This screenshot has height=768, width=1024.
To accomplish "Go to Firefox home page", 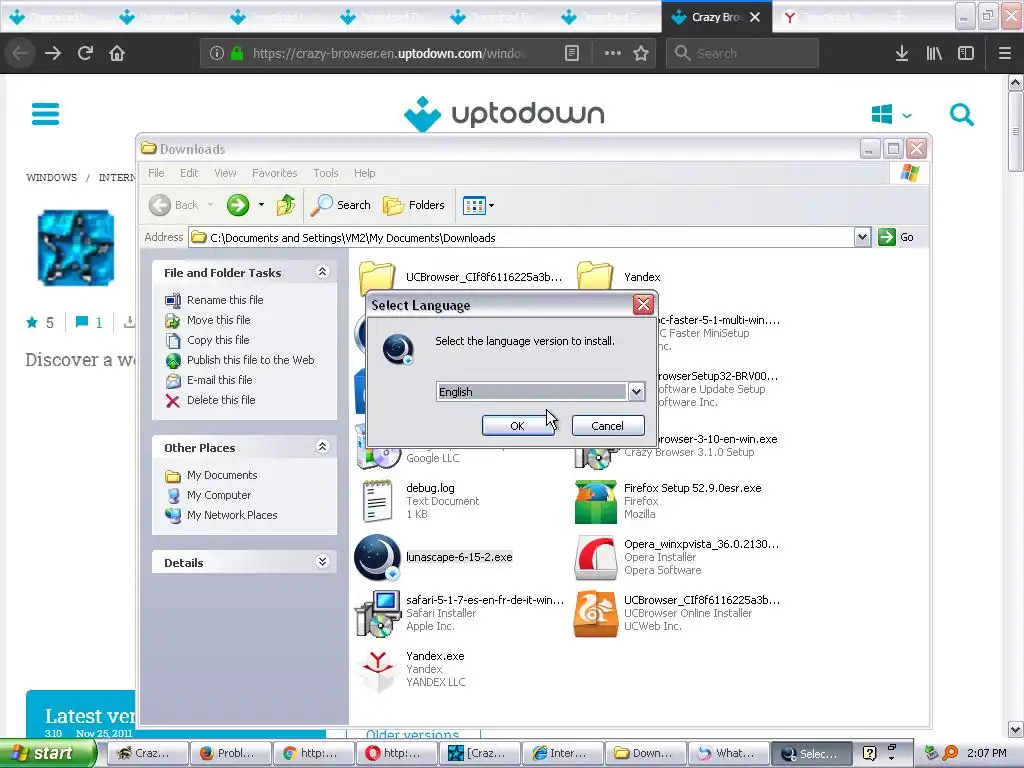I will (x=117, y=53).
